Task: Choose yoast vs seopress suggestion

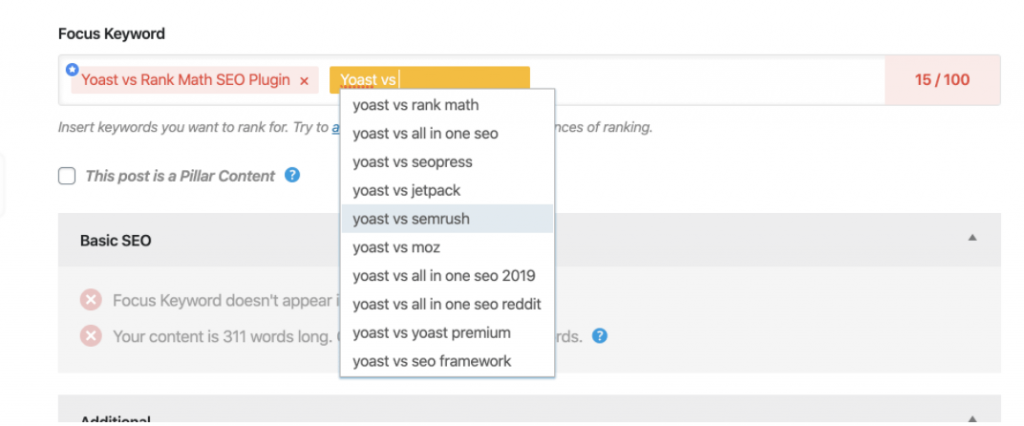Action: point(412,162)
